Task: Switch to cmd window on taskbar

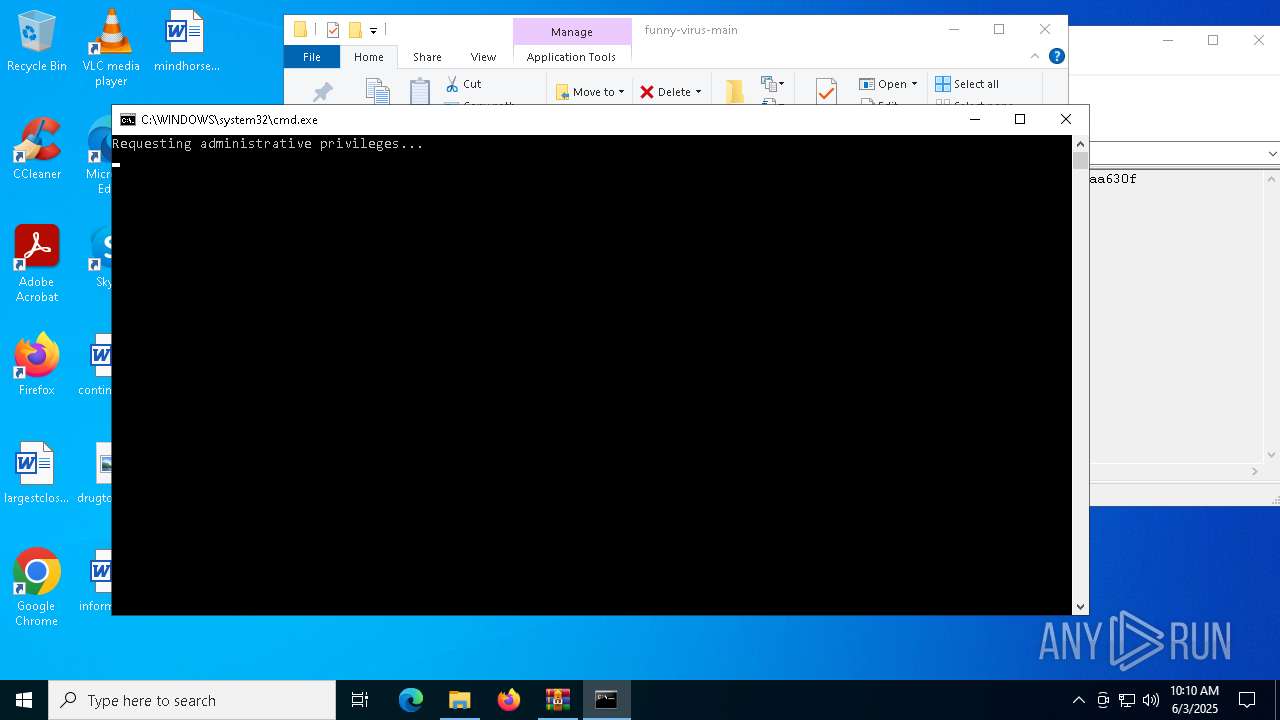Action: point(607,700)
